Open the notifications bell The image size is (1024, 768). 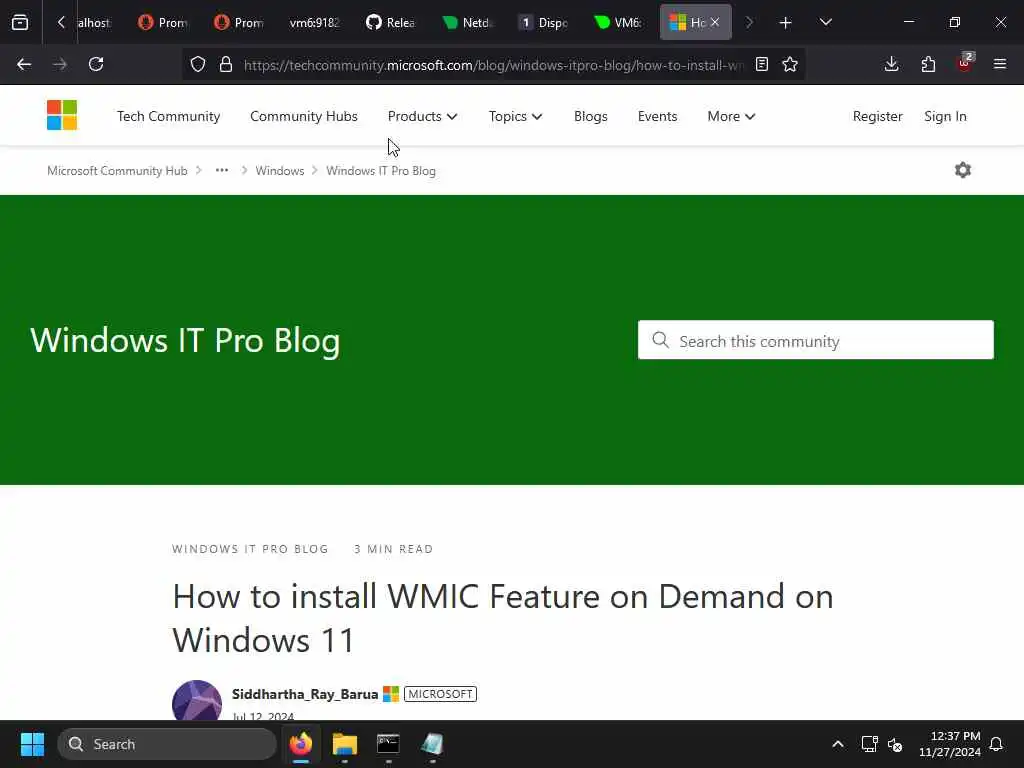(997, 744)
